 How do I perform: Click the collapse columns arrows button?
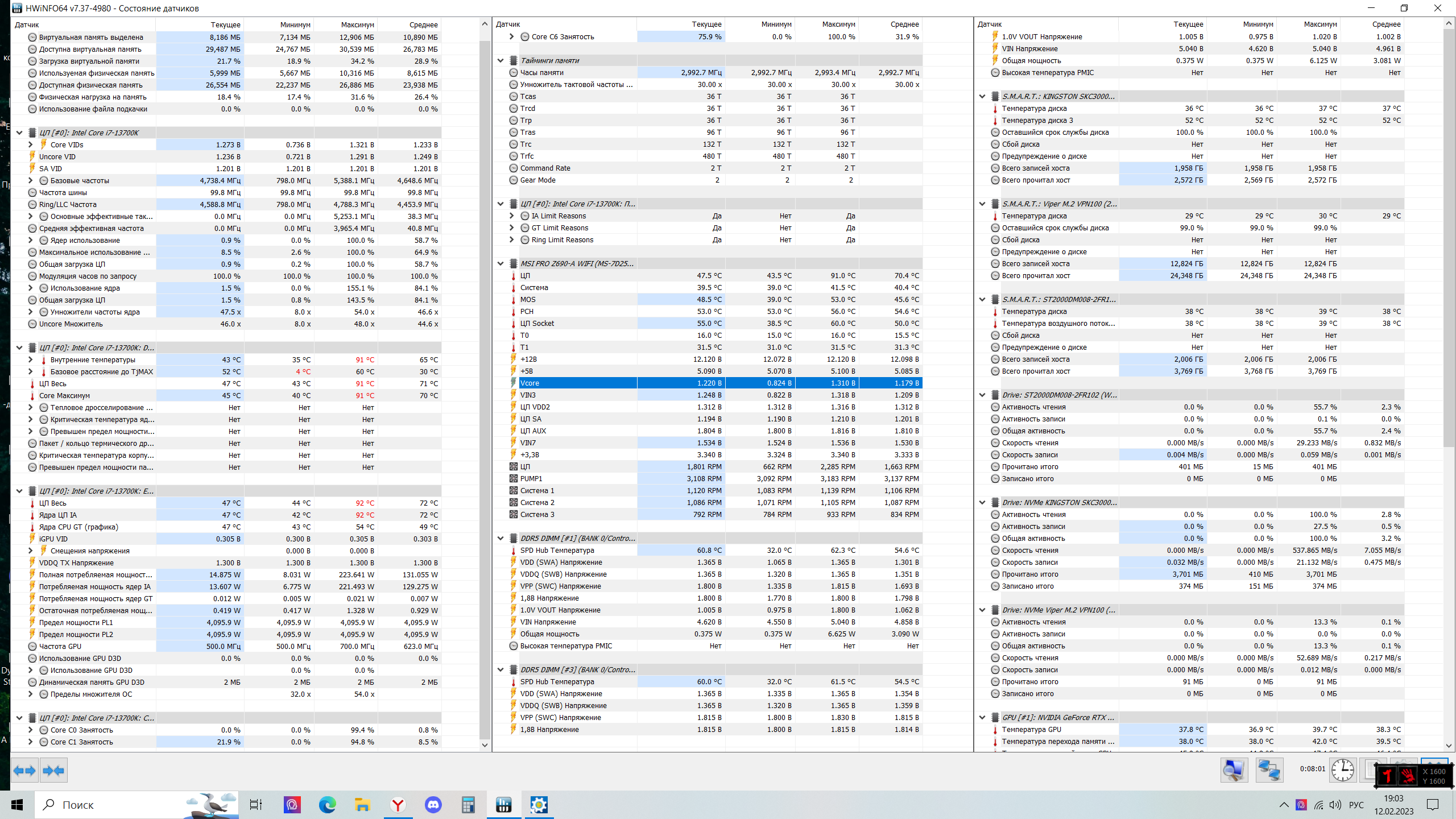[x=54, y=771]
